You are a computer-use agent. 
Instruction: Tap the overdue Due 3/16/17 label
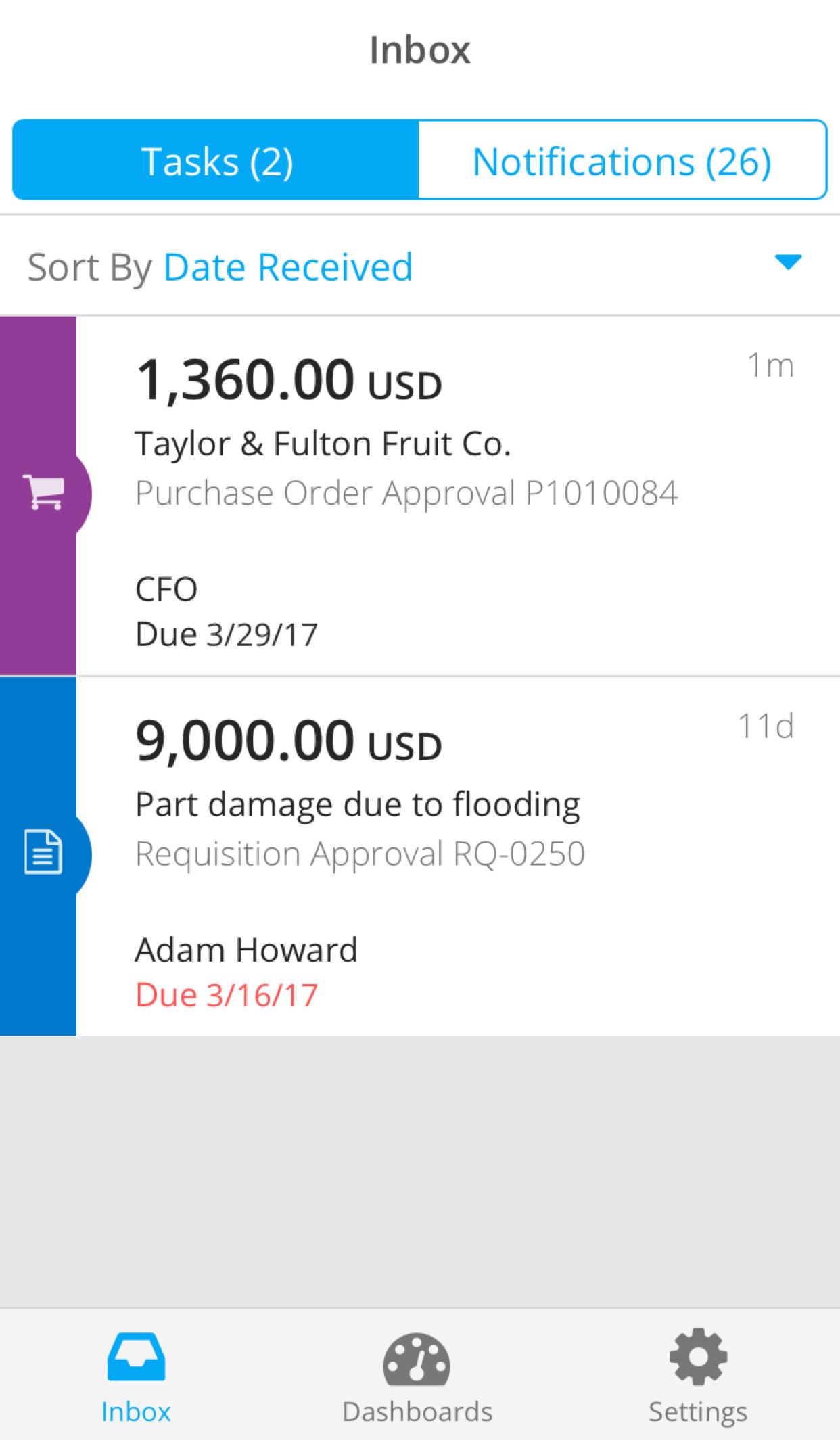click(x=227, y=995)
